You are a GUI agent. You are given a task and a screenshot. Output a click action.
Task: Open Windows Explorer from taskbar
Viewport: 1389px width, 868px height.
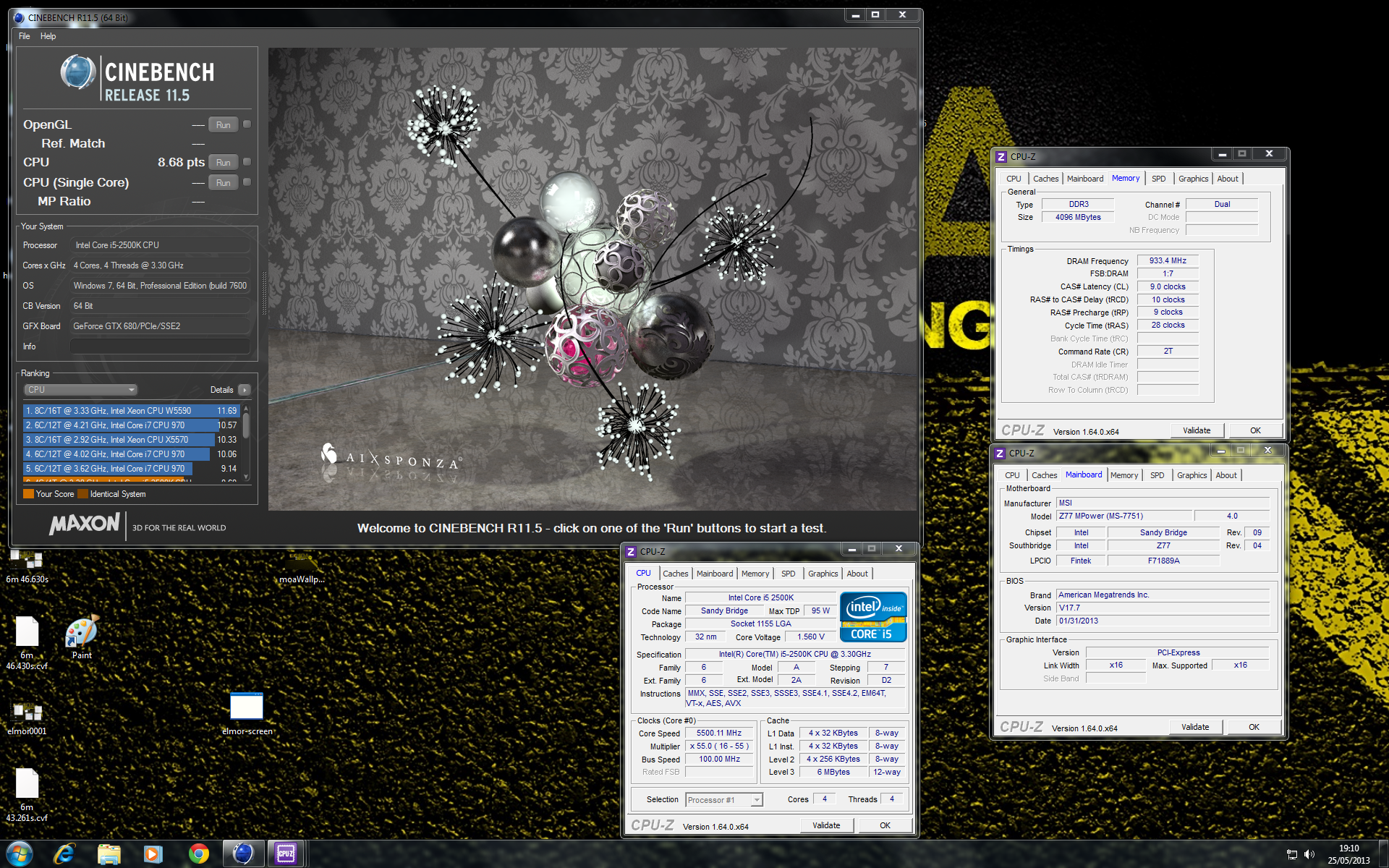[109, 854]
